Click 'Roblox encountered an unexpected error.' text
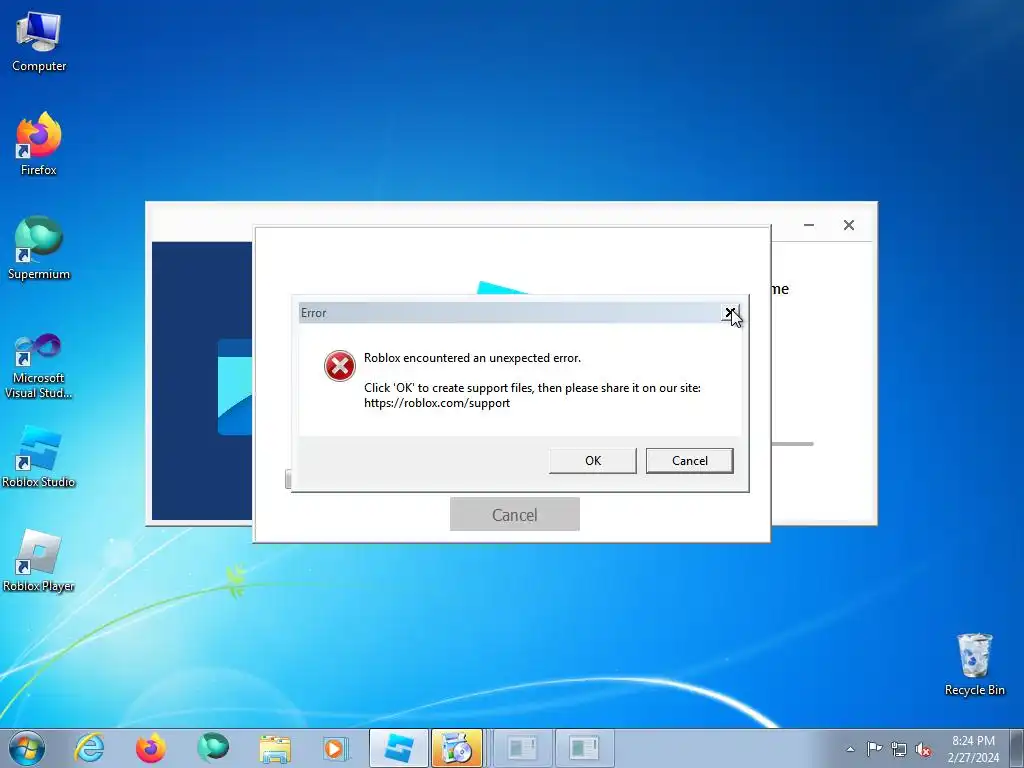Viewport: 1024px width, 768px height. click(x=472, y=358)
